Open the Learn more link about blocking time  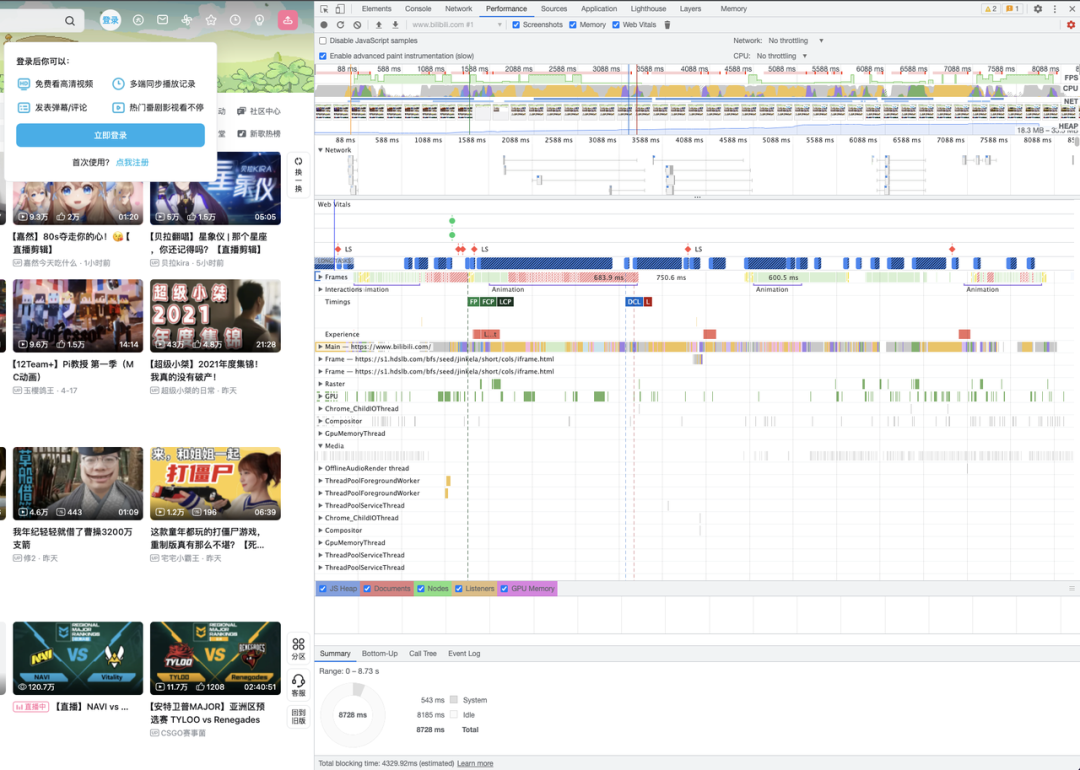[475, 763]
